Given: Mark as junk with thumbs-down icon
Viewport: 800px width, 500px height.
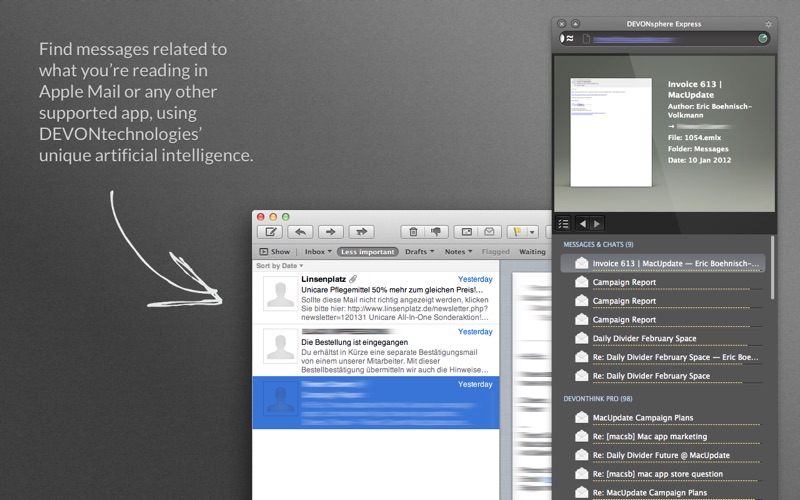Looking at the screenshot, I should click(436, 232).
